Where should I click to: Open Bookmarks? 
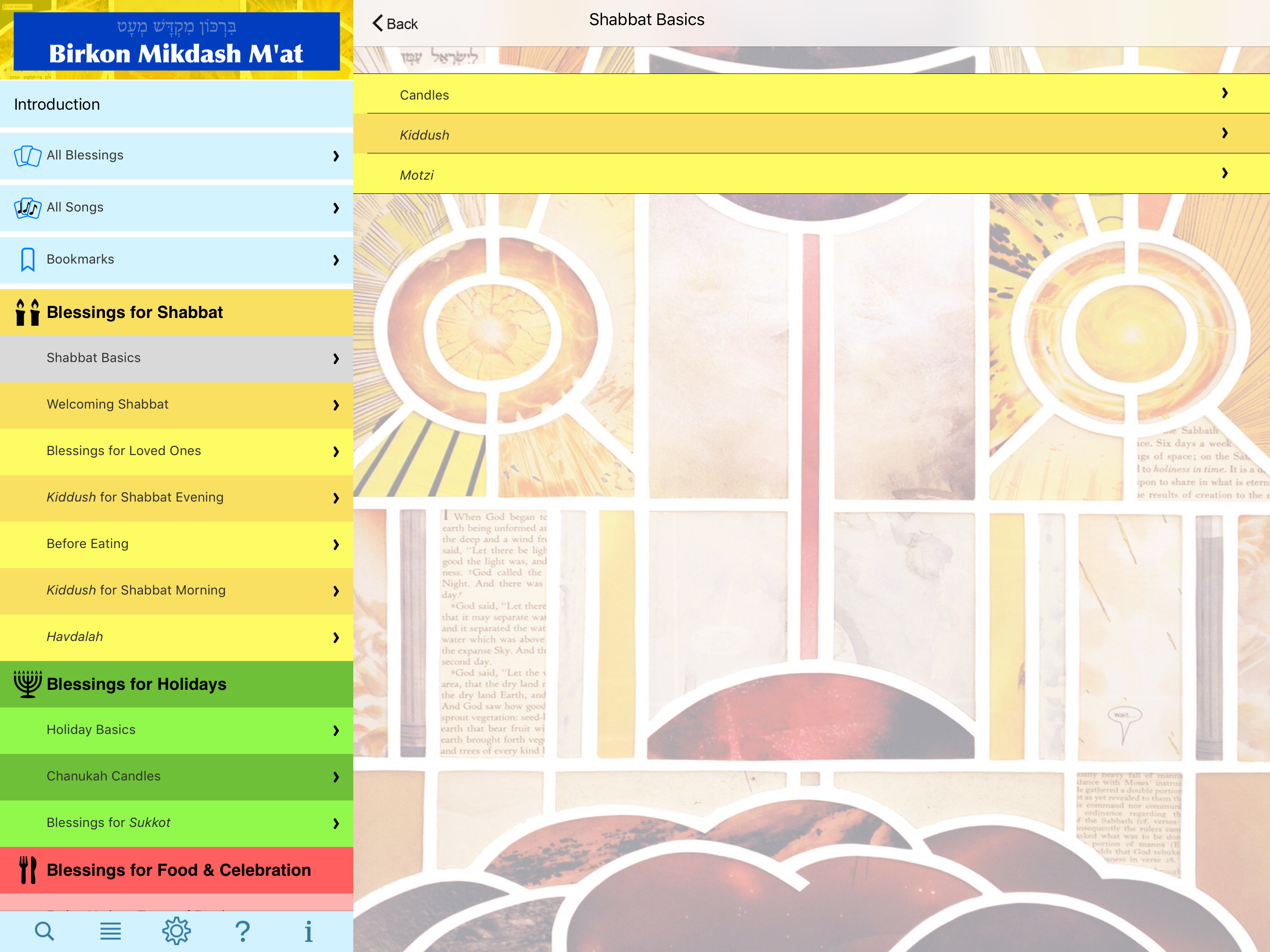177,259
